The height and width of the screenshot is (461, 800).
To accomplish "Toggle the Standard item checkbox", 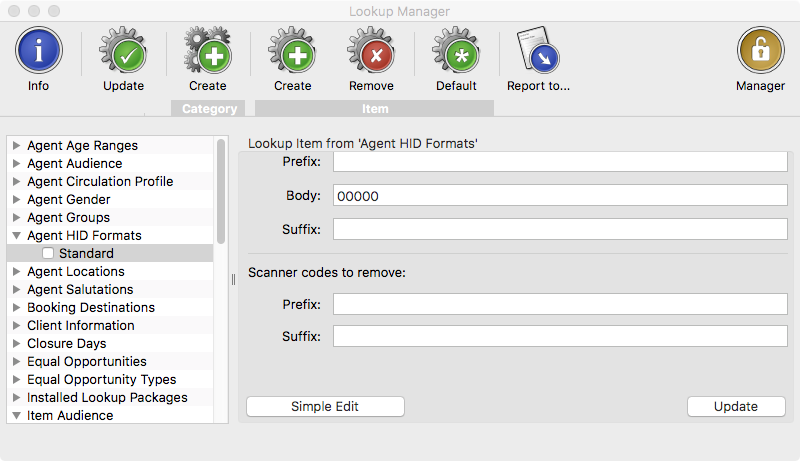I will (48, 253).
